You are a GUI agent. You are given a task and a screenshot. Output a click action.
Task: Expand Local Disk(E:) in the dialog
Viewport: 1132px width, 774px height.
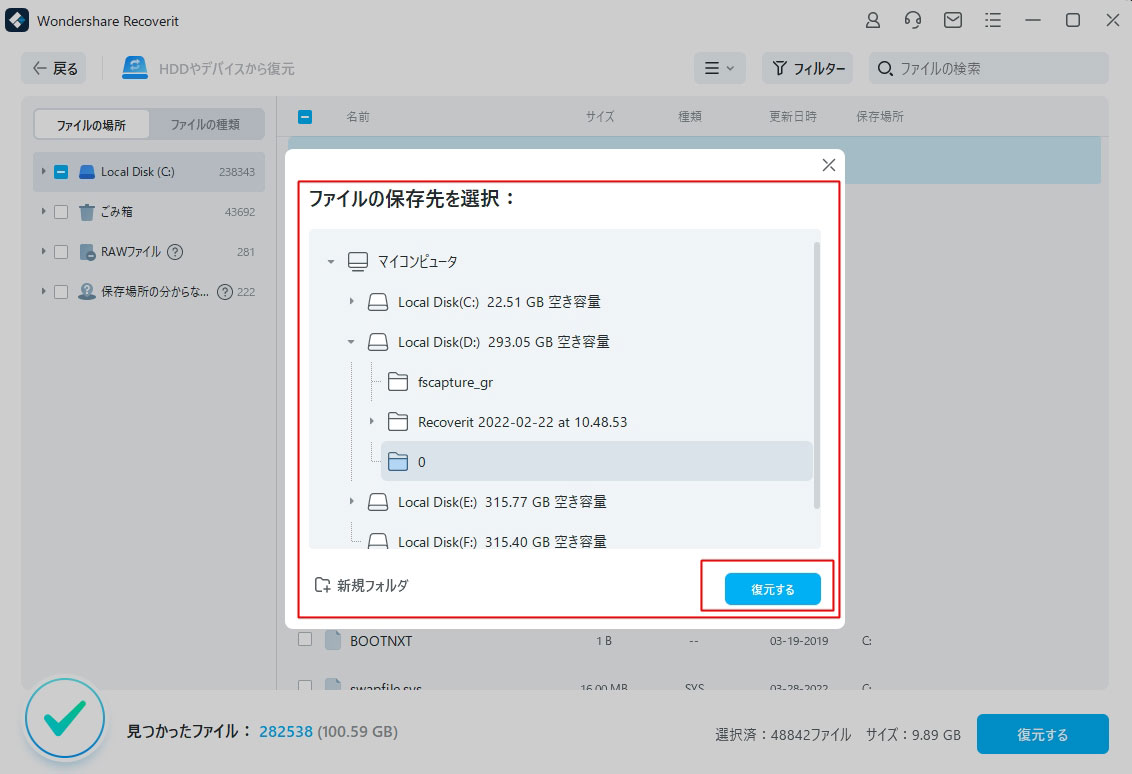(x=352, y=501)
